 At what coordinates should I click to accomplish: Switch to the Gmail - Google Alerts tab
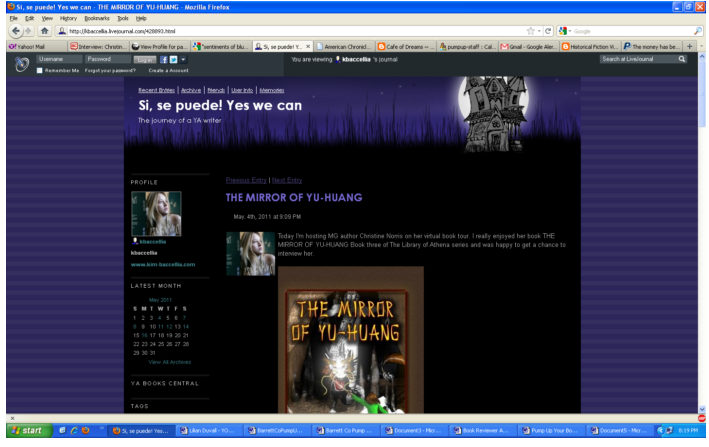point(528,46)
